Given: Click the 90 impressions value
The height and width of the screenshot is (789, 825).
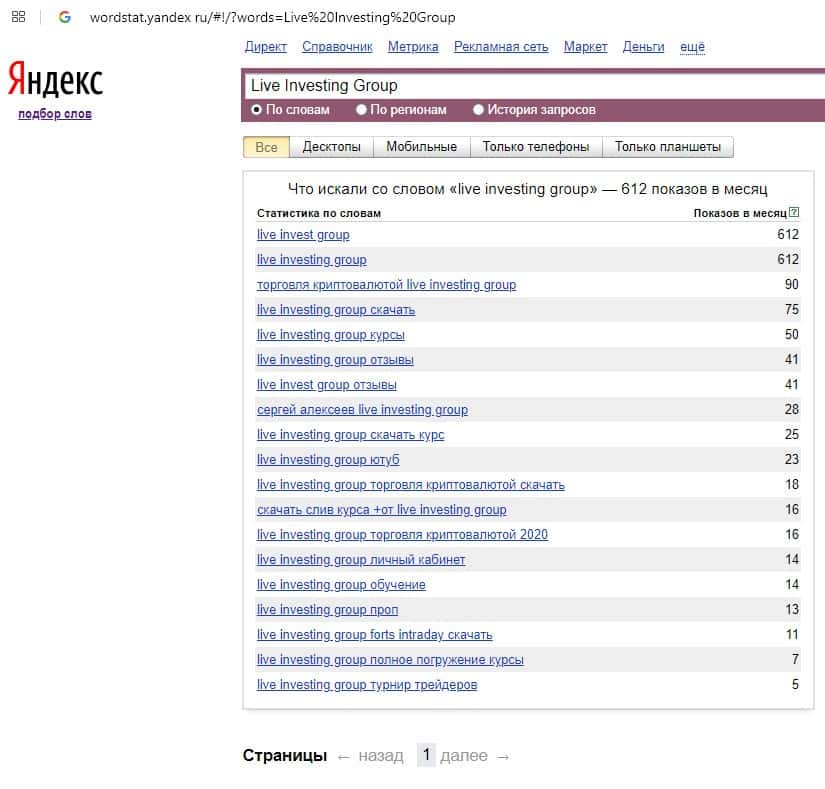Looking at the screenshot, I should [791, 285].
